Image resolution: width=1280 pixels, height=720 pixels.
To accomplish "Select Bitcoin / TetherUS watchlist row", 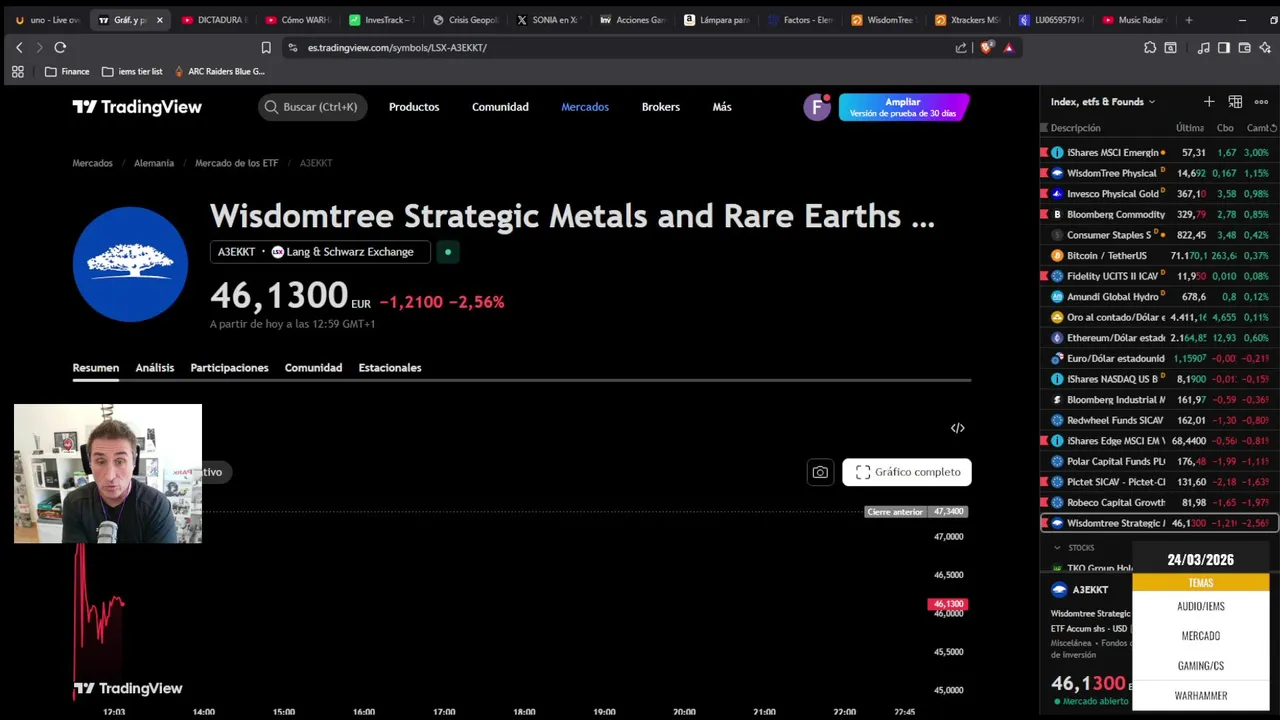I will (1160, 256).
